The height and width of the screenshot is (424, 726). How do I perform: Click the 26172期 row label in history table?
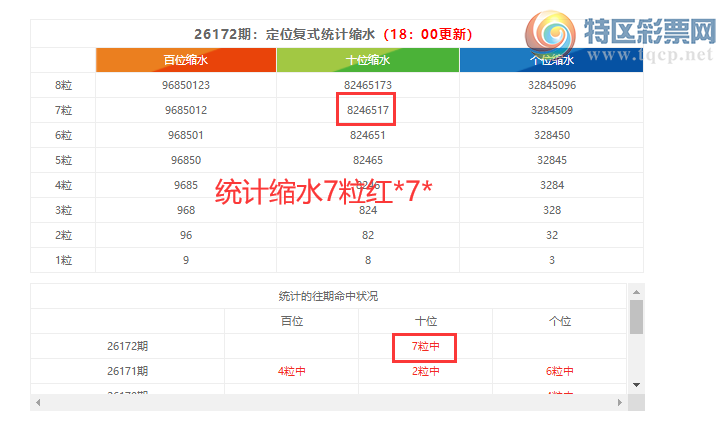(x=127, y=346)
